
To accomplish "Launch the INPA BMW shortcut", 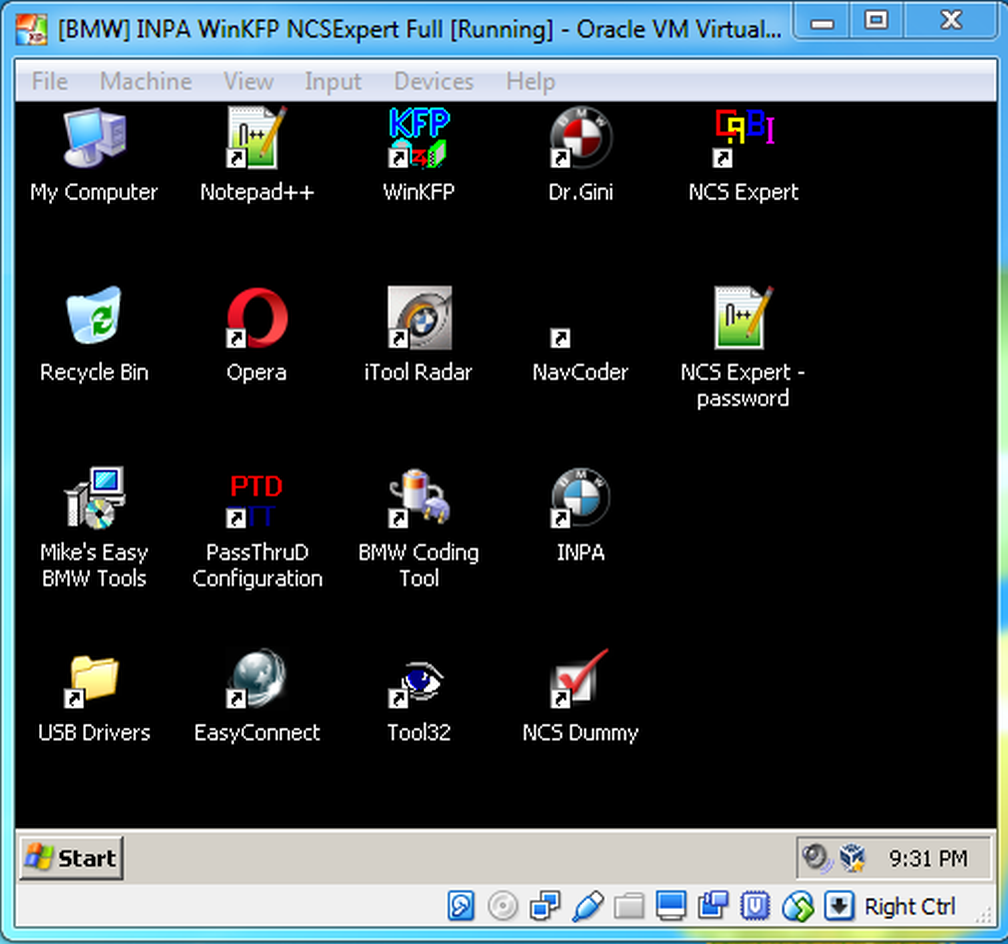I will pos(580,500).
